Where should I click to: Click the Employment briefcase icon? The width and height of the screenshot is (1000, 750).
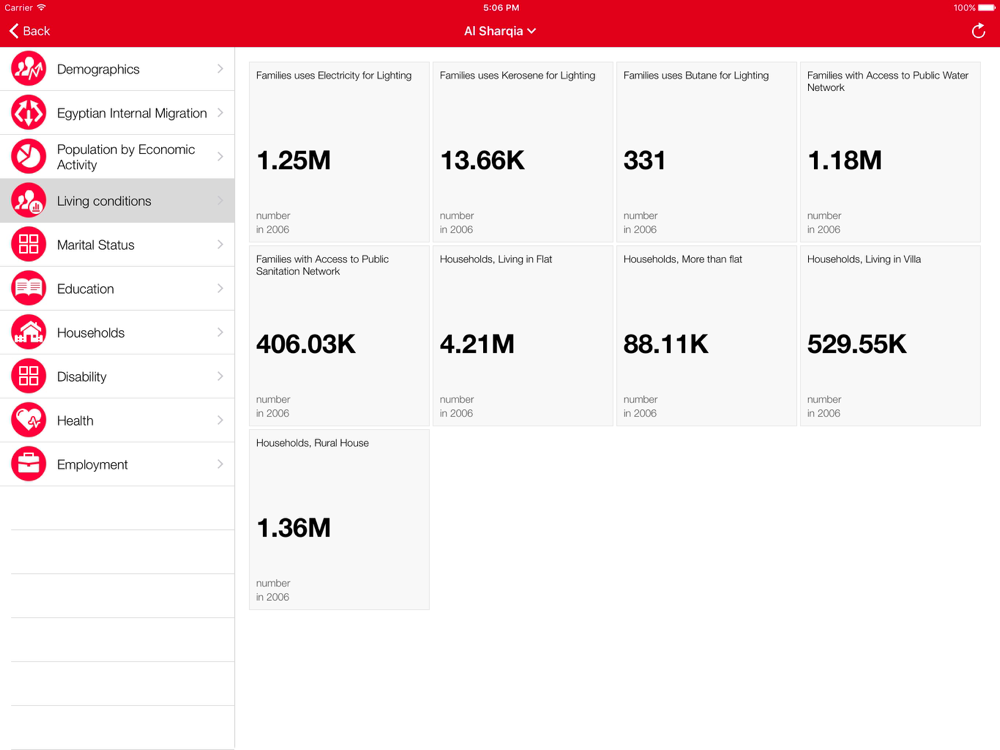pyautogui.click(x=28, y=465)
